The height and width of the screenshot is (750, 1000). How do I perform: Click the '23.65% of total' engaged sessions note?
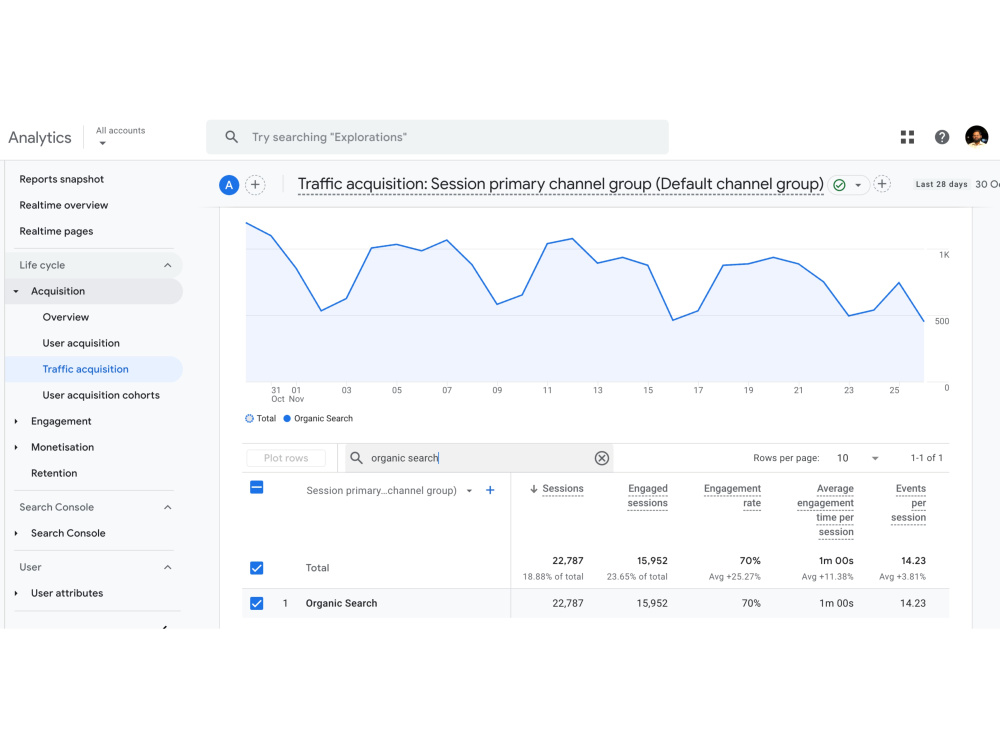[636, 577]
